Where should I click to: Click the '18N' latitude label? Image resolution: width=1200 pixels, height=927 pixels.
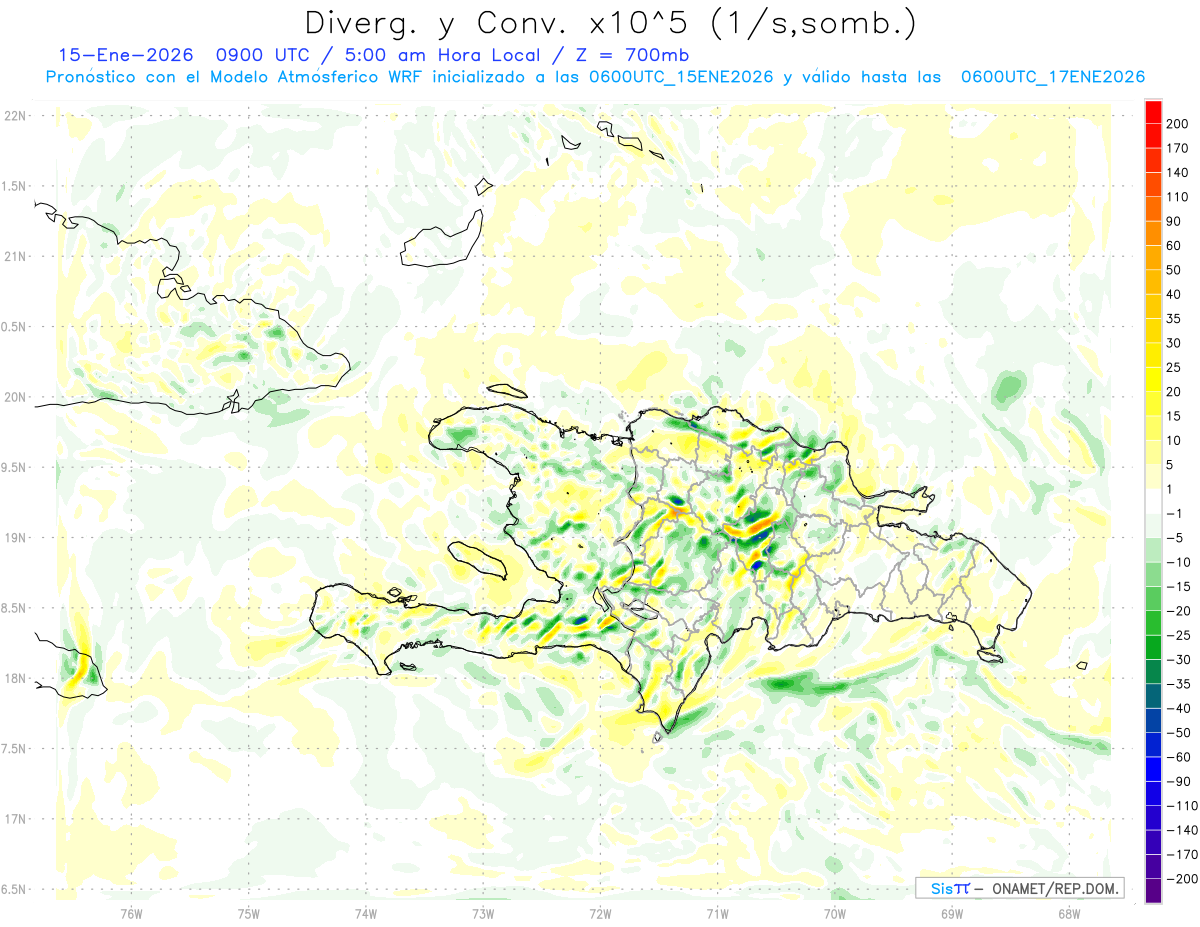13,678
